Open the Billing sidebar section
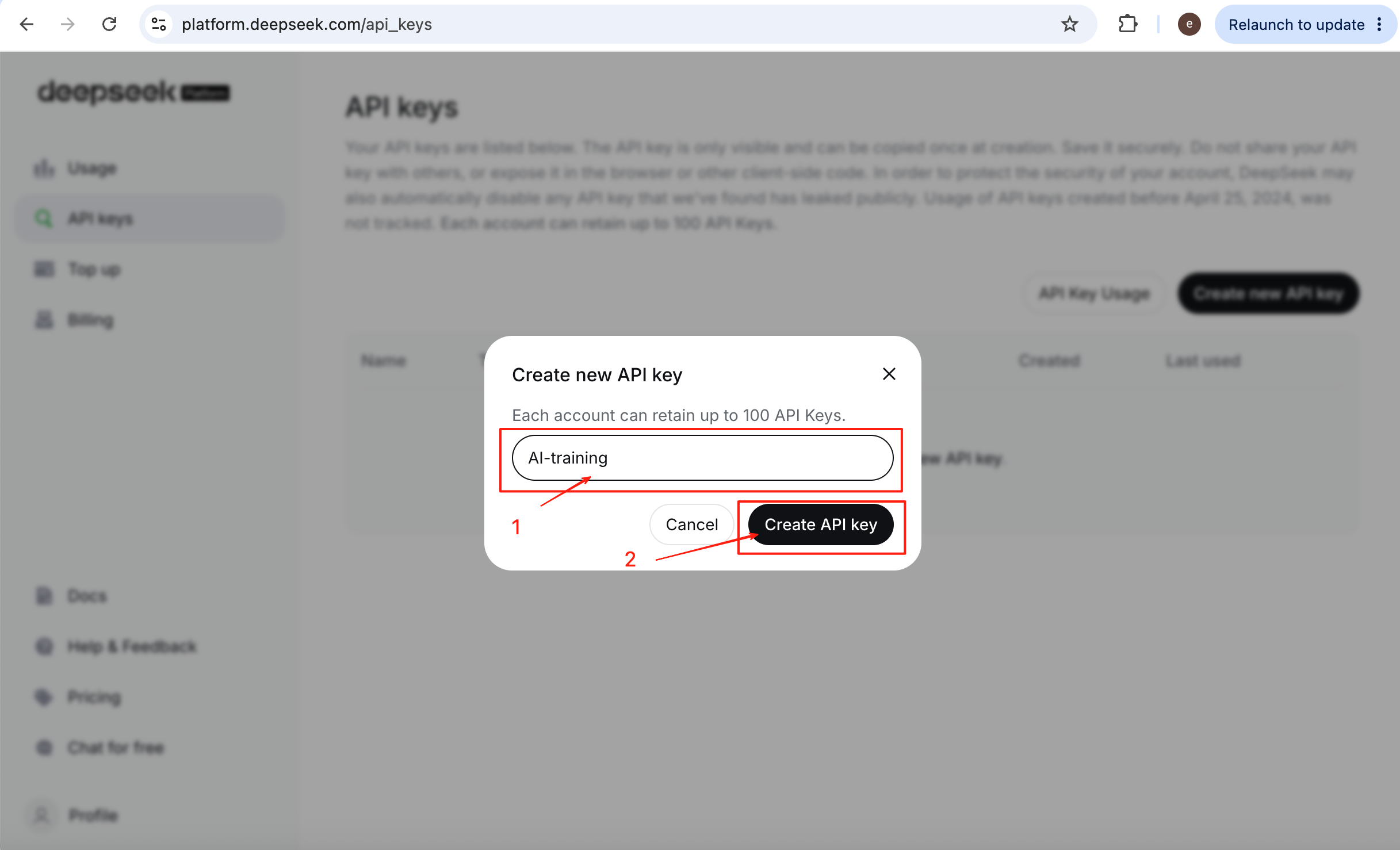 pyautogui.click(x=150, y=320)
